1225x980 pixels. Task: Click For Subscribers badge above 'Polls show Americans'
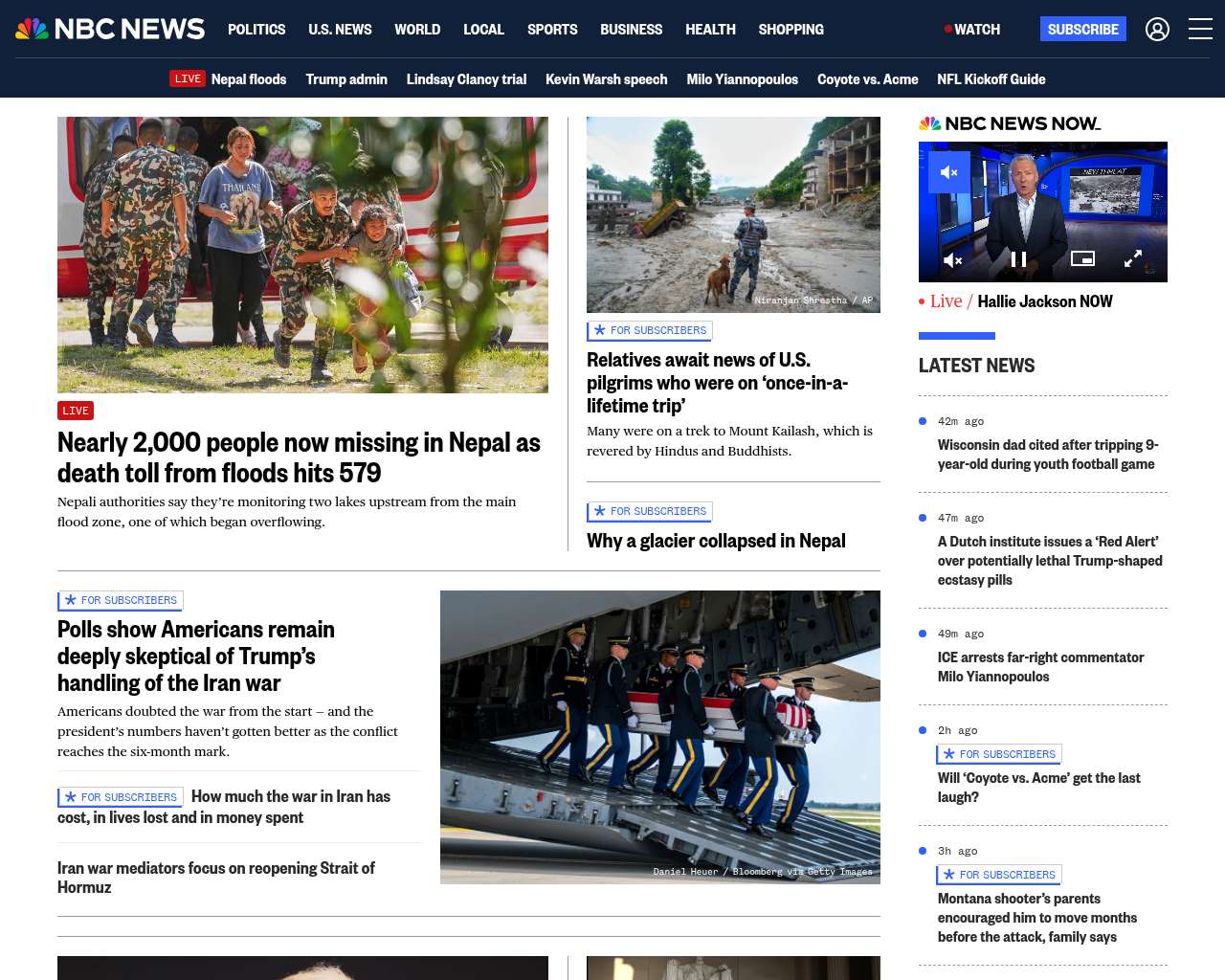click(x=121, y=600)
